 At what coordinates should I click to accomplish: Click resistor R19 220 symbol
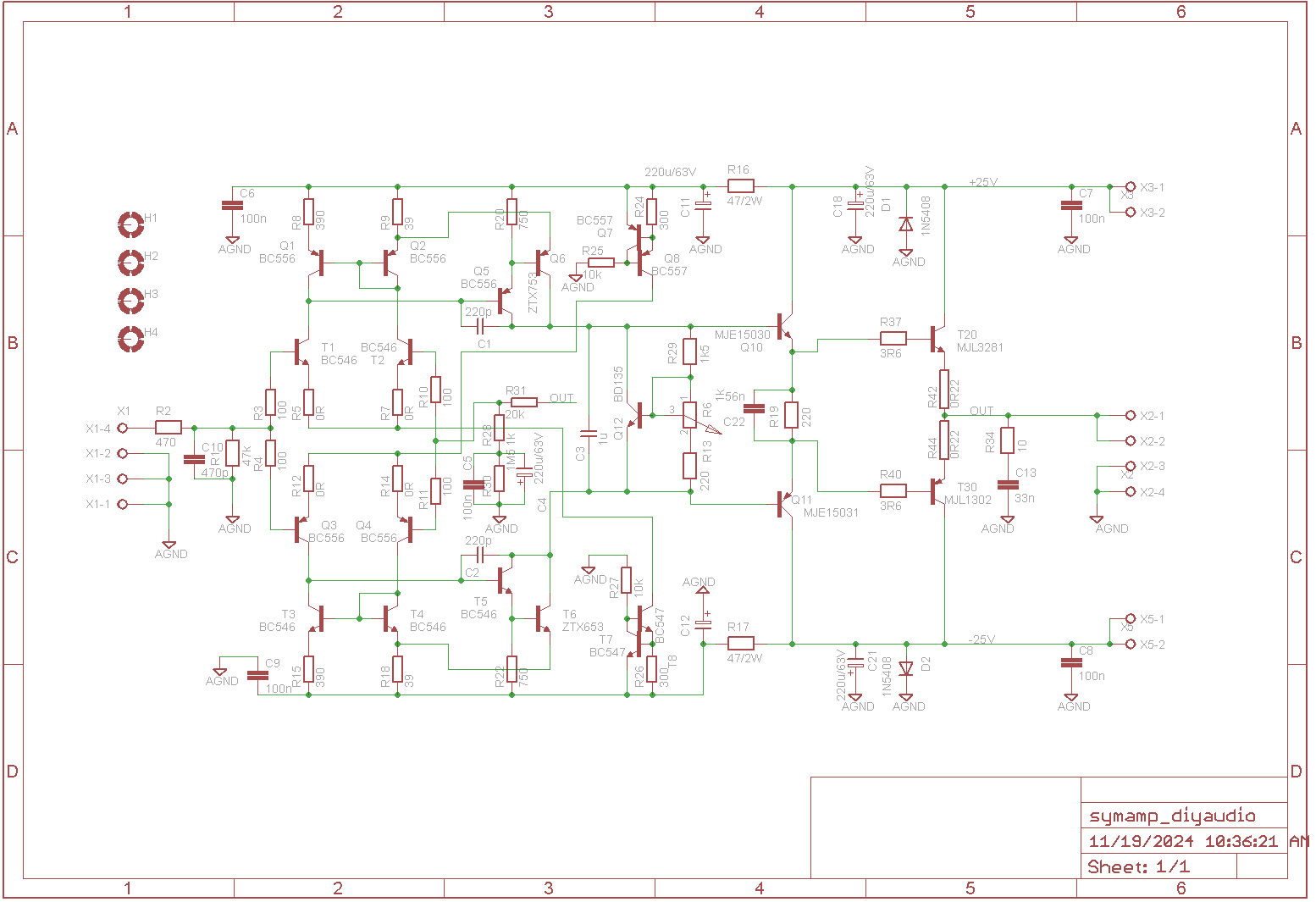(x=792, y=415)
